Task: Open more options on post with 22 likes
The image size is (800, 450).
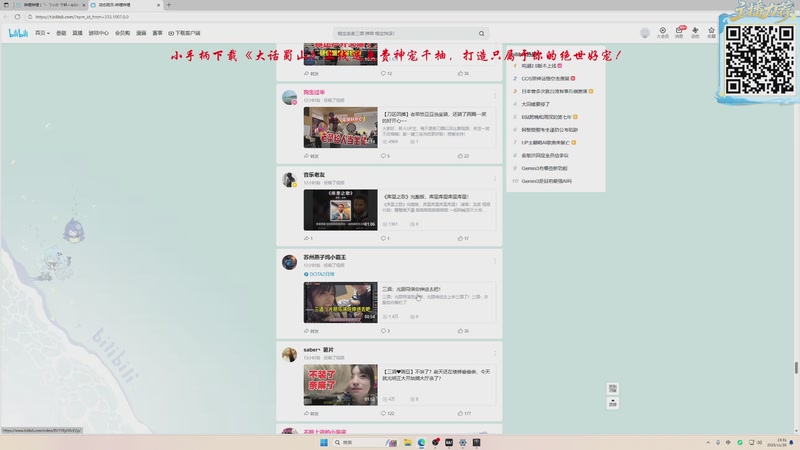Action: [x=494, y=96]
